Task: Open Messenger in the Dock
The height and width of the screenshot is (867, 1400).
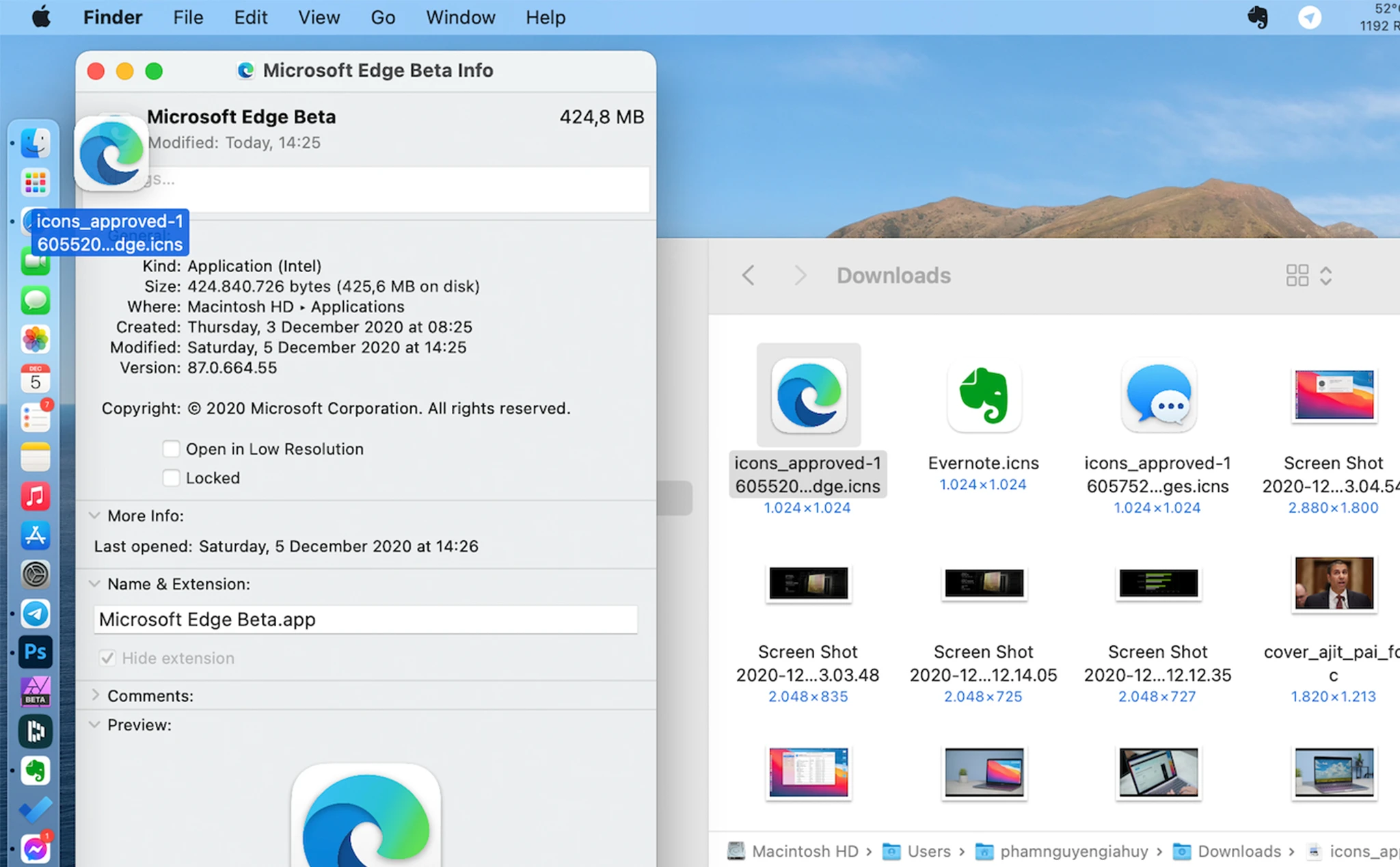Action: click(x=35, y=849)
